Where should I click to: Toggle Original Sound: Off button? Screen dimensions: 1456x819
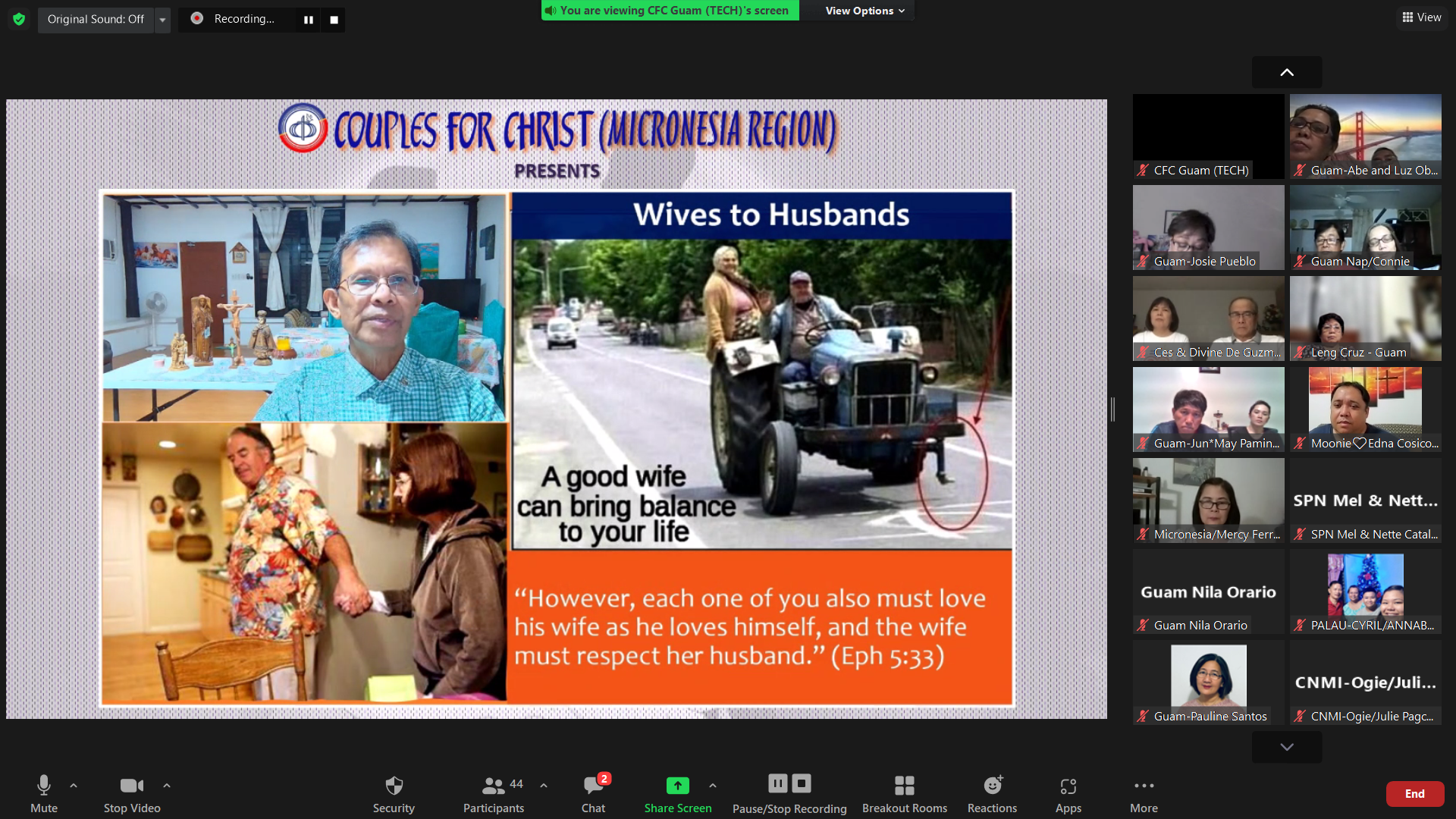(96, 19)
